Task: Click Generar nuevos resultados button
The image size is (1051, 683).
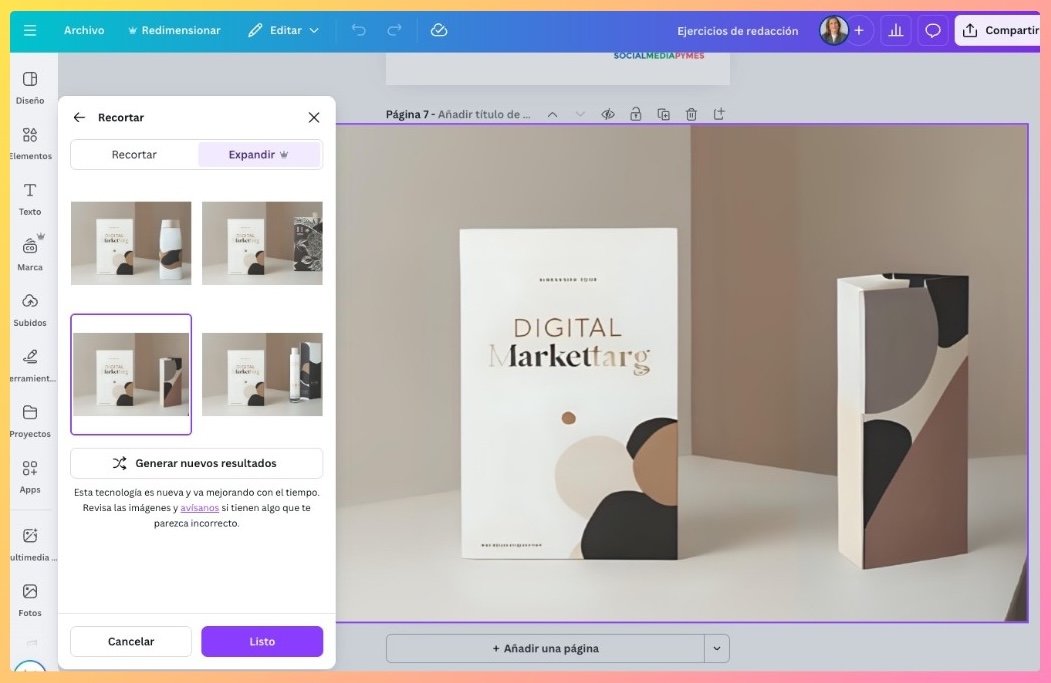Action: (196, 463)
